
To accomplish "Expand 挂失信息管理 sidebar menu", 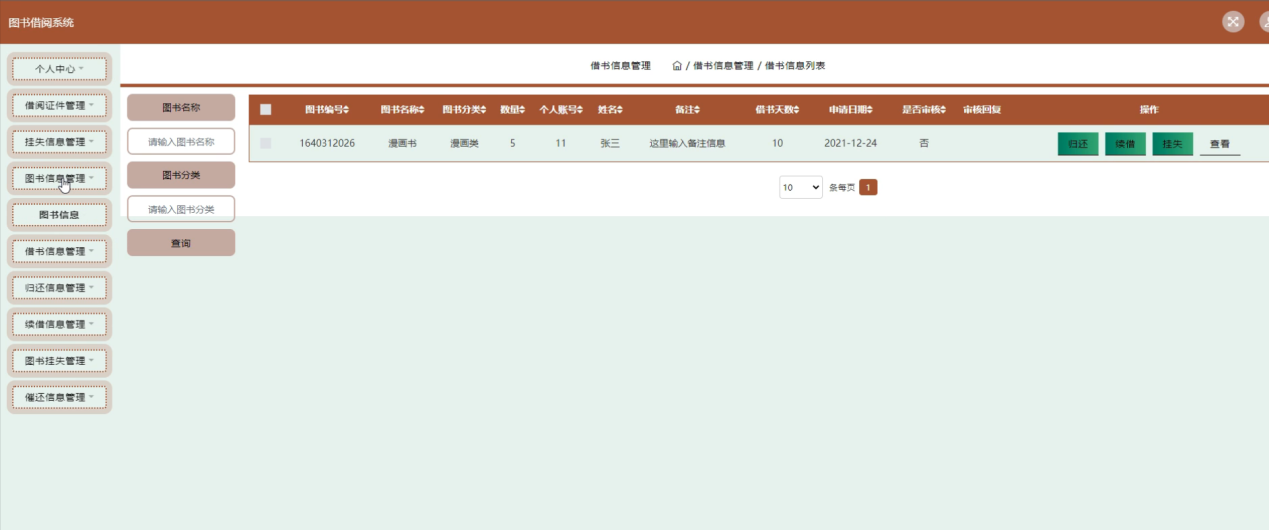I will coord(59,142).
